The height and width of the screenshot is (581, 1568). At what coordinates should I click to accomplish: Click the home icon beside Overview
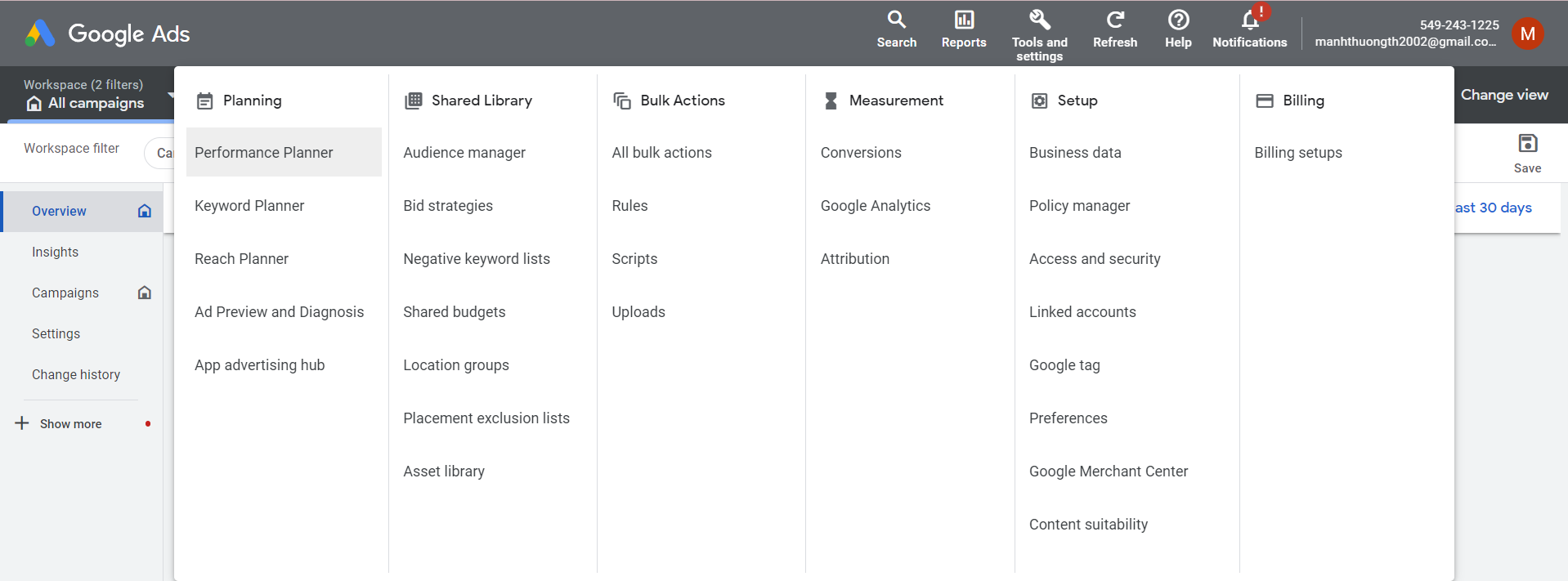(145, 211)
